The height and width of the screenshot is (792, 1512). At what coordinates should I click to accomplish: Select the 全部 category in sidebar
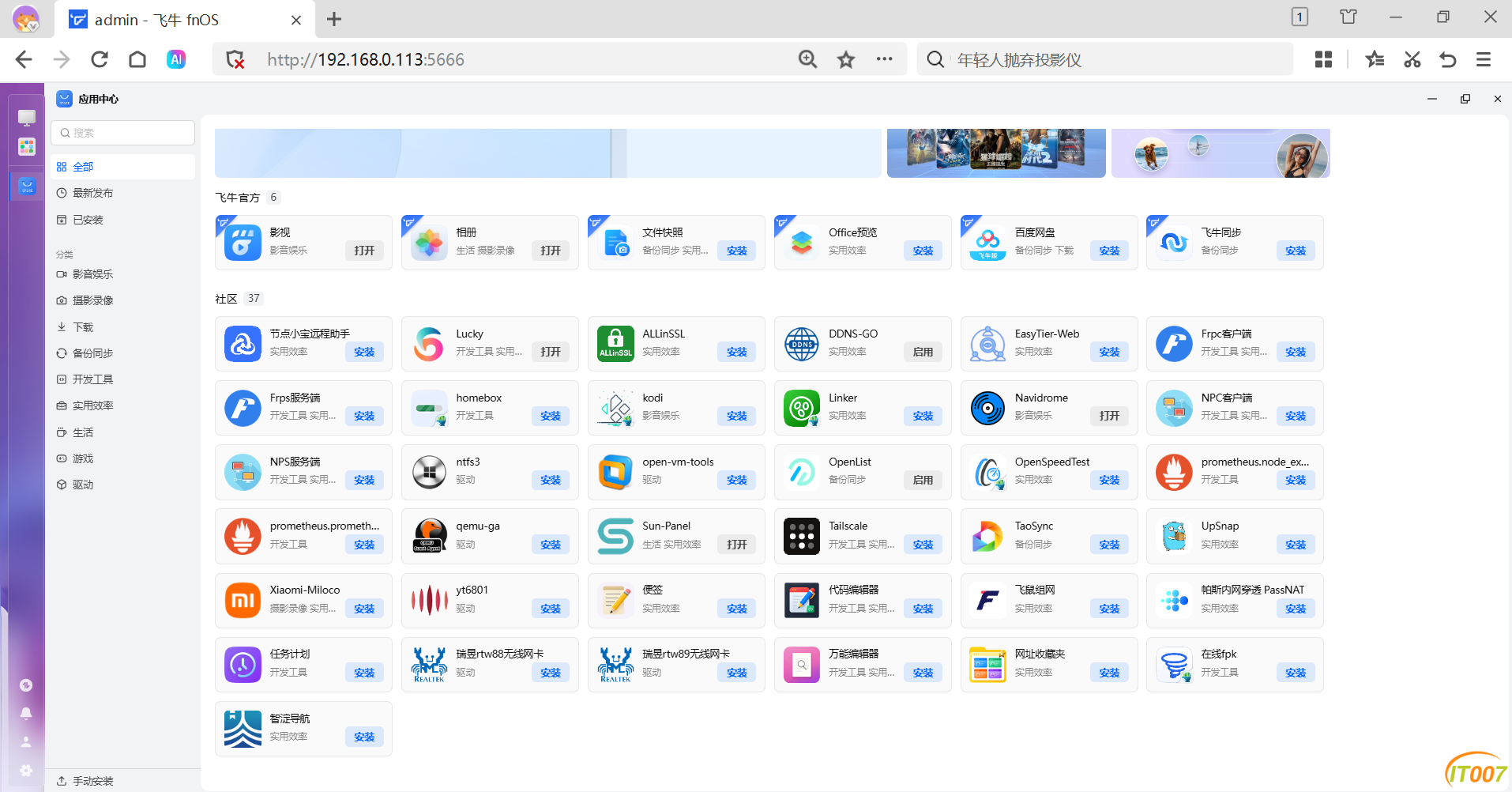click(x=83, y=167)
